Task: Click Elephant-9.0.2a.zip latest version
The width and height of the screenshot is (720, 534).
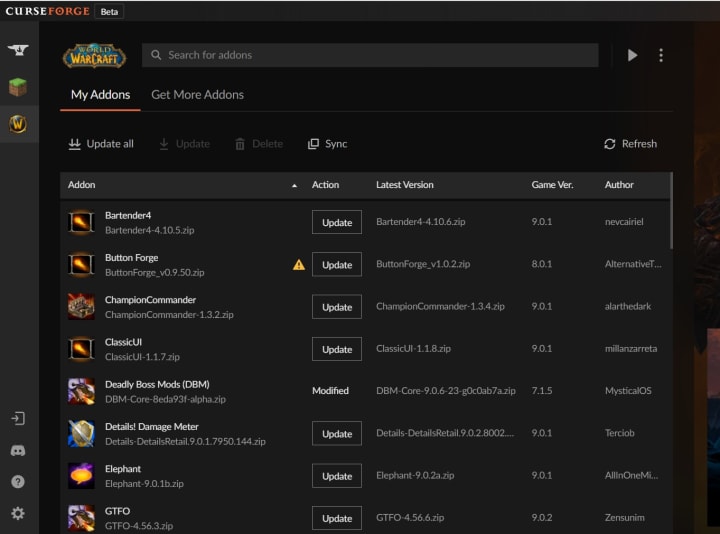Action: tap(415, 475)
